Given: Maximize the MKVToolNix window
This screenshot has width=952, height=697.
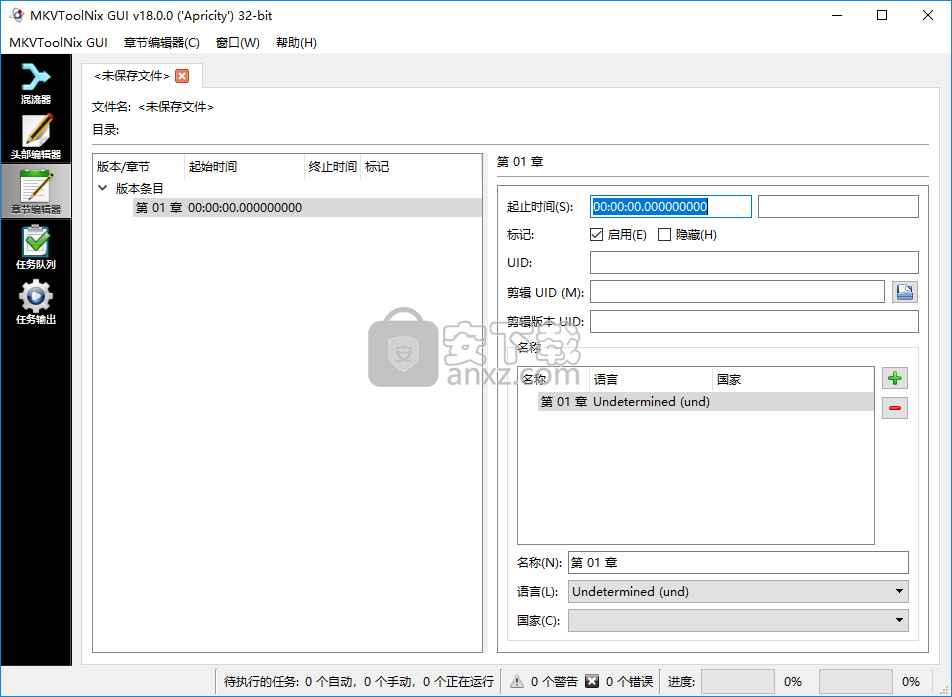Looking at the screenshot, I should [x=882, y=15].
